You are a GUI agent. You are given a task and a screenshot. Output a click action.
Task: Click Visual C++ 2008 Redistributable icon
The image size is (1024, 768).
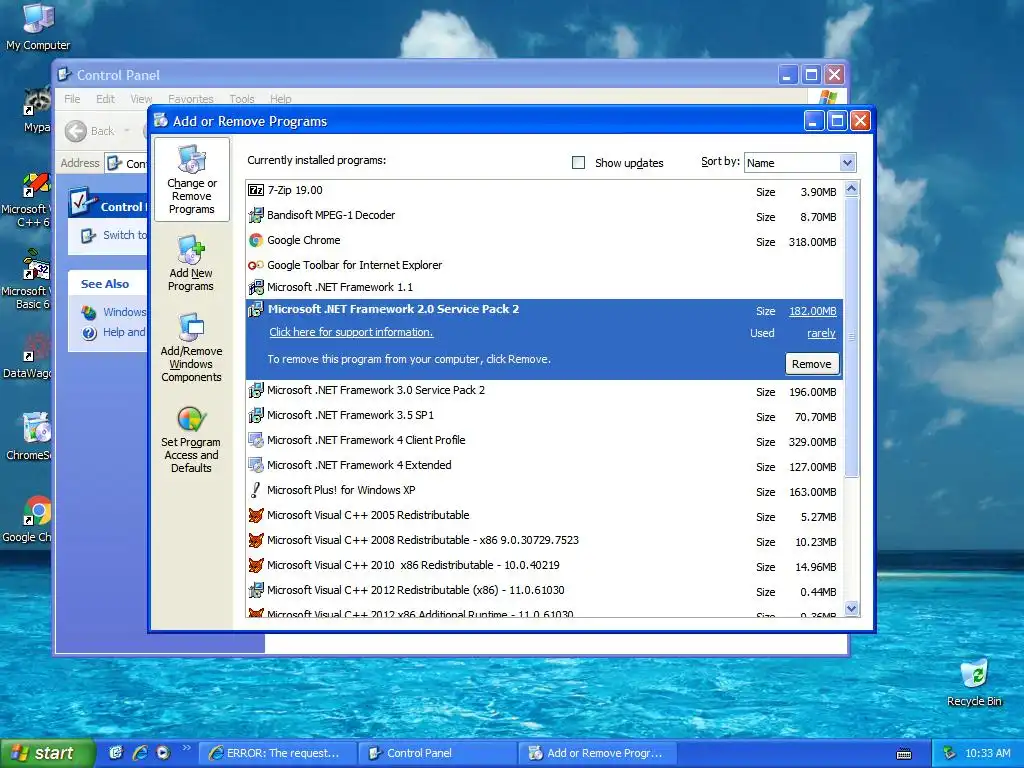coord(256,540)
